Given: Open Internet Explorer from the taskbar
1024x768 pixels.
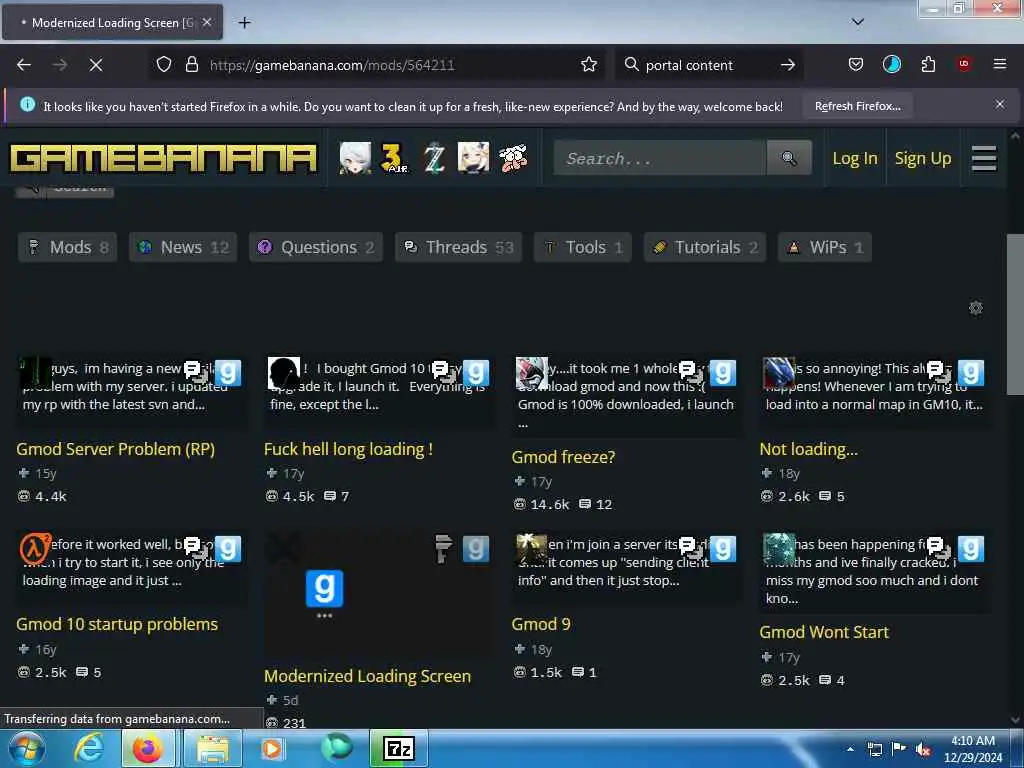Looking at the screenshot, I should point(88,748).
